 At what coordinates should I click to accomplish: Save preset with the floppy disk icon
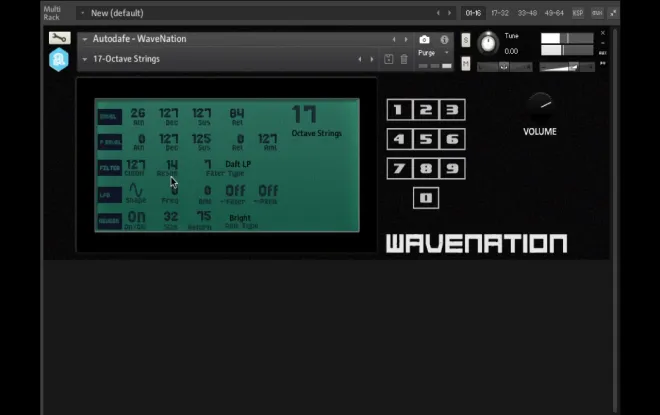click(x=389, y=59)
